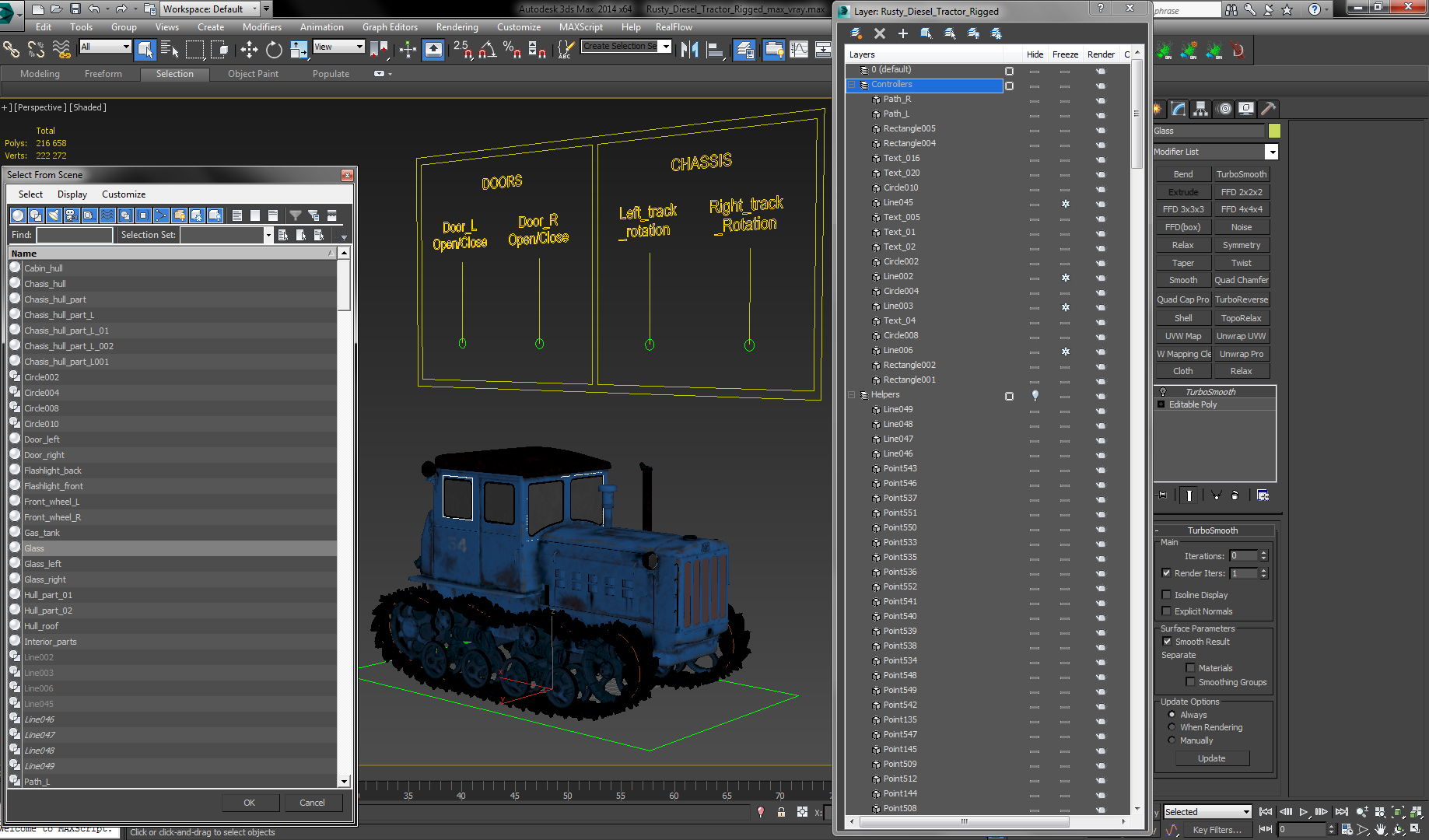Activate the Select Object tool
Viewport: 1429px width, 840px height.
[x=145, y=50]
